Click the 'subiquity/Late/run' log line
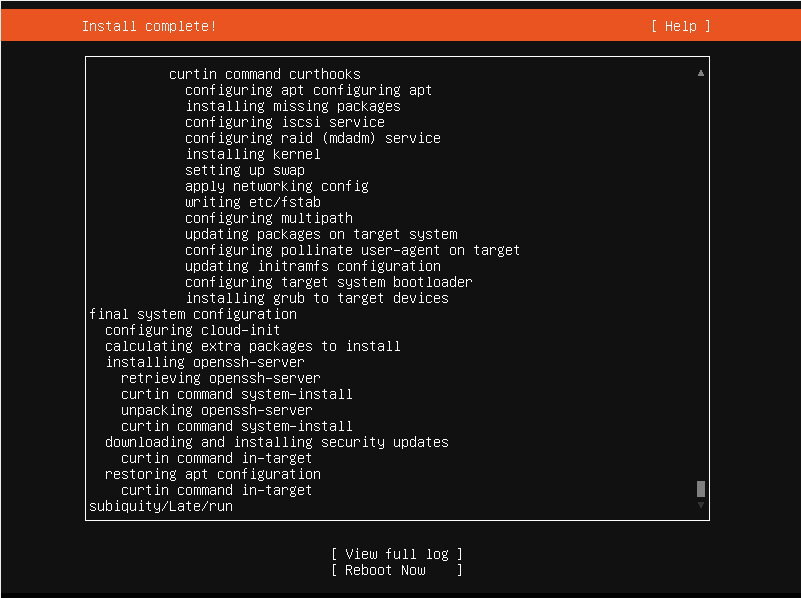 pos(161,506)
